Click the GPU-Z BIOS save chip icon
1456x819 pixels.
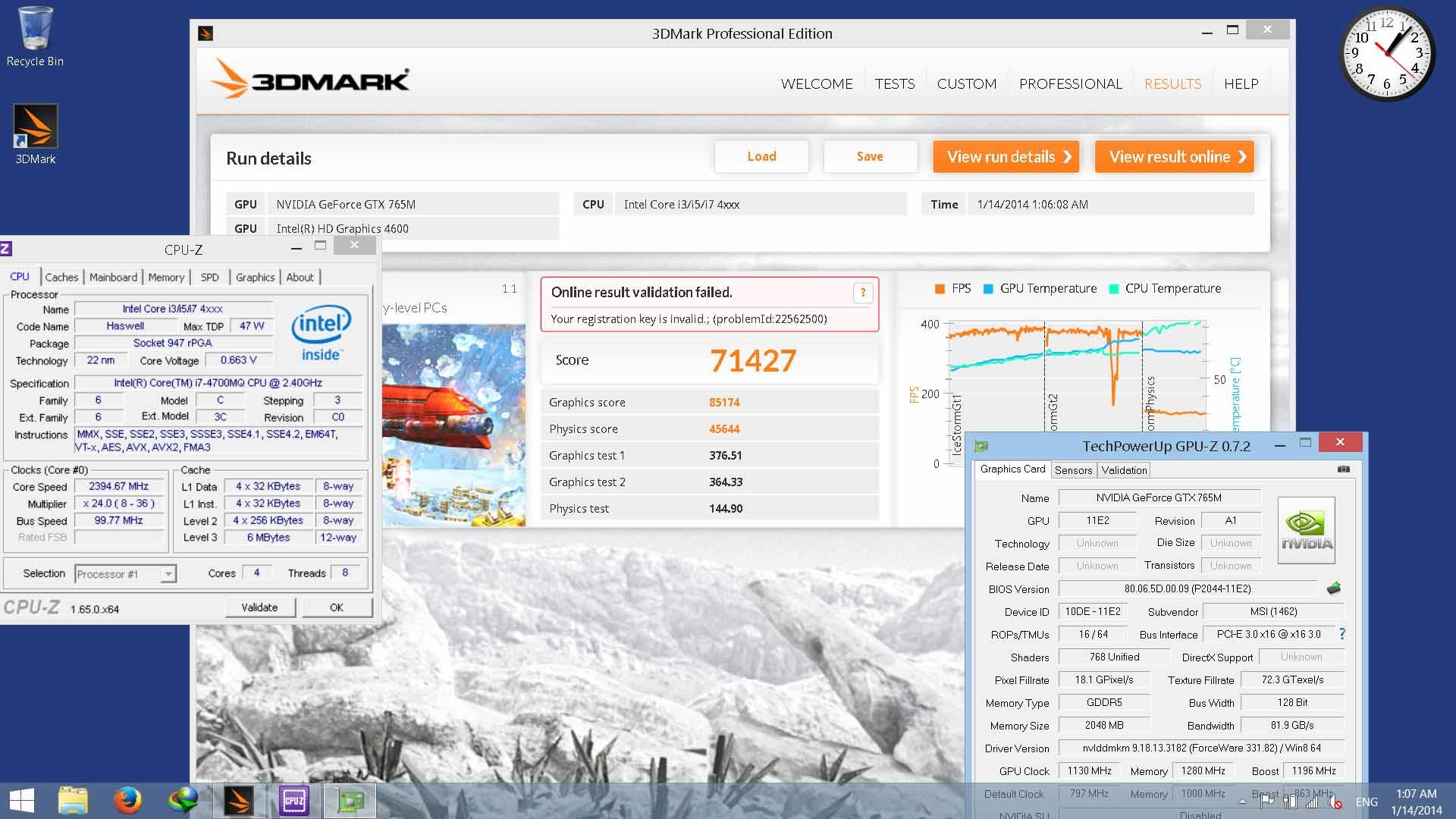click(x=1334, y=588)
